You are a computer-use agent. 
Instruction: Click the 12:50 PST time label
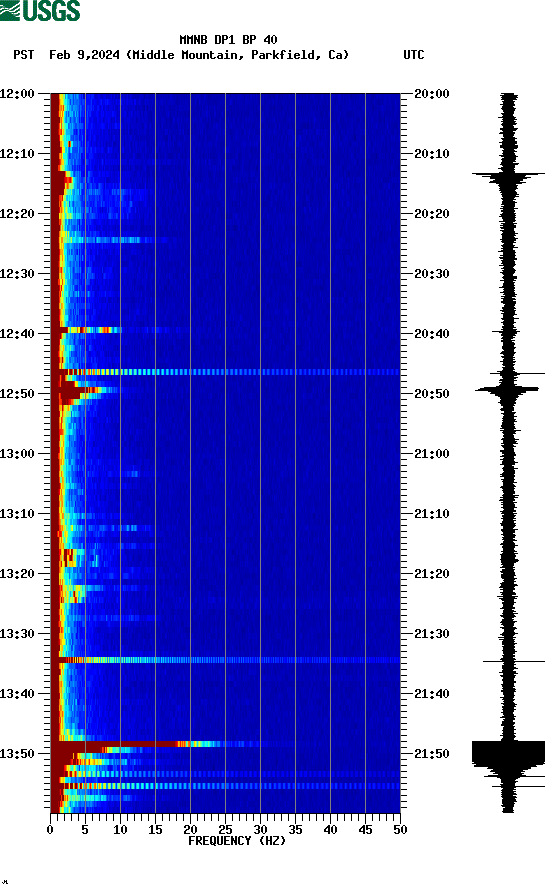click(x=18, y=394)
